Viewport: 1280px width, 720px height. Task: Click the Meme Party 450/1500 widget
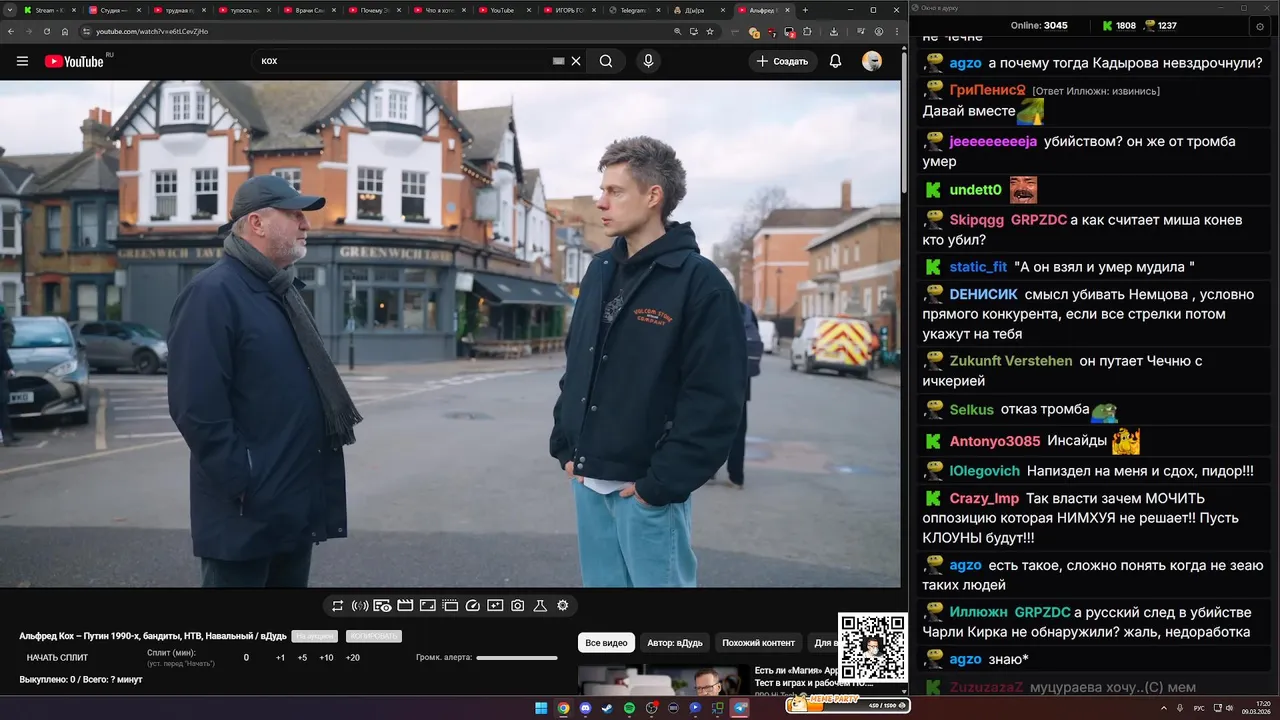click(x=847, y=704)
